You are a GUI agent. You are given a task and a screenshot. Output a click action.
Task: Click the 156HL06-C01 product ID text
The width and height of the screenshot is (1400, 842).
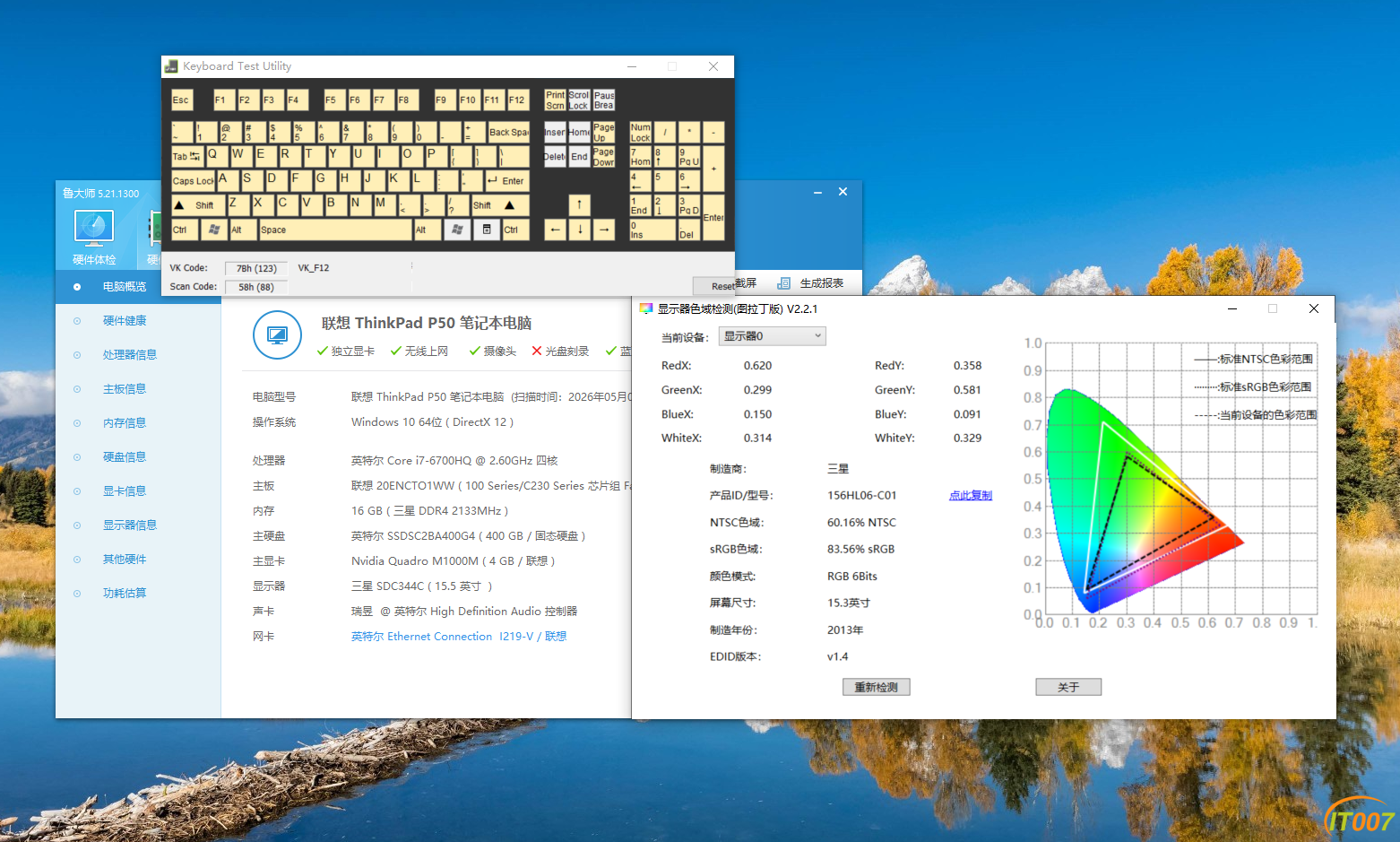861,496
